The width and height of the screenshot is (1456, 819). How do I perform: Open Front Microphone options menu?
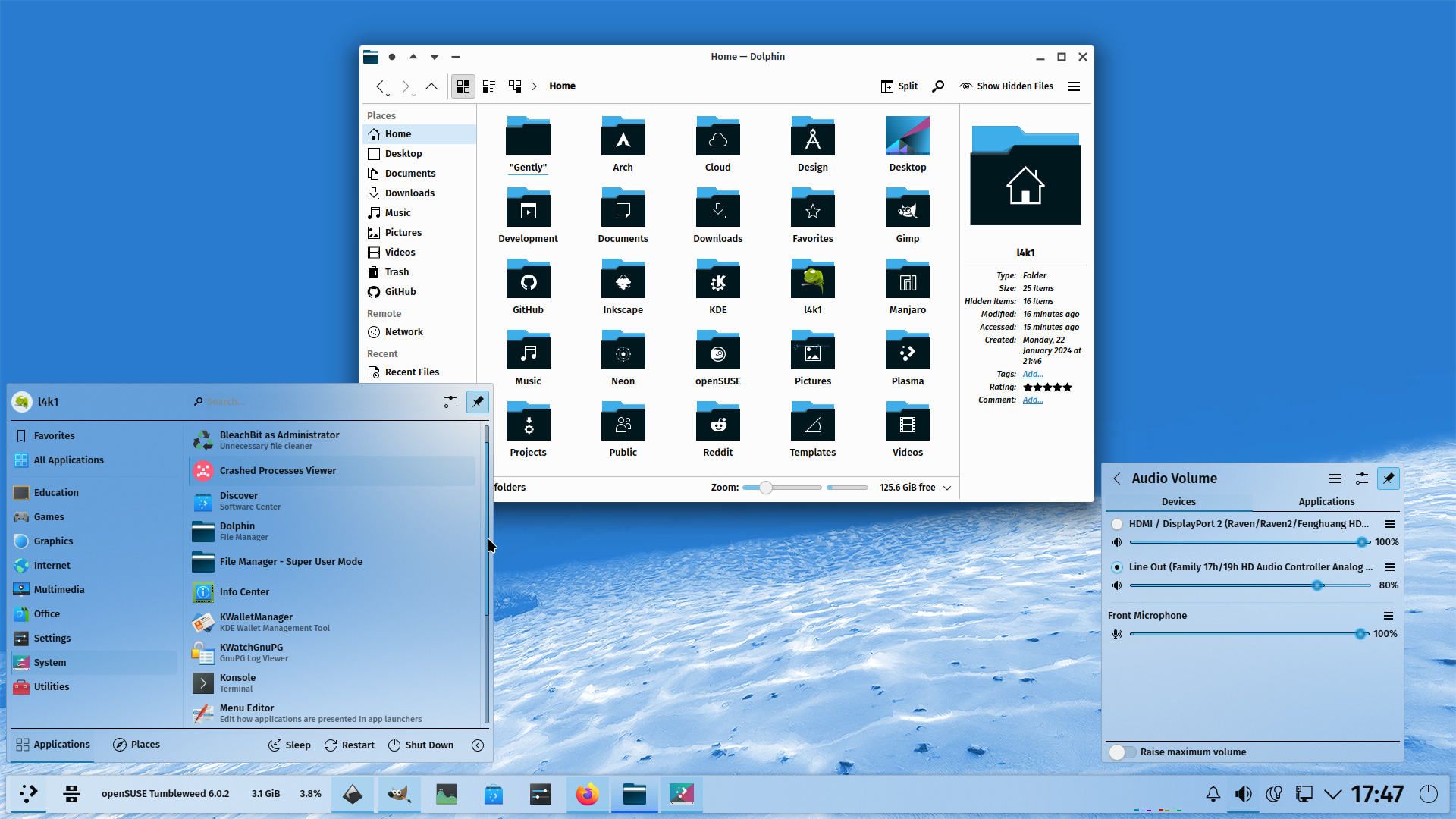coord(1389,616)
